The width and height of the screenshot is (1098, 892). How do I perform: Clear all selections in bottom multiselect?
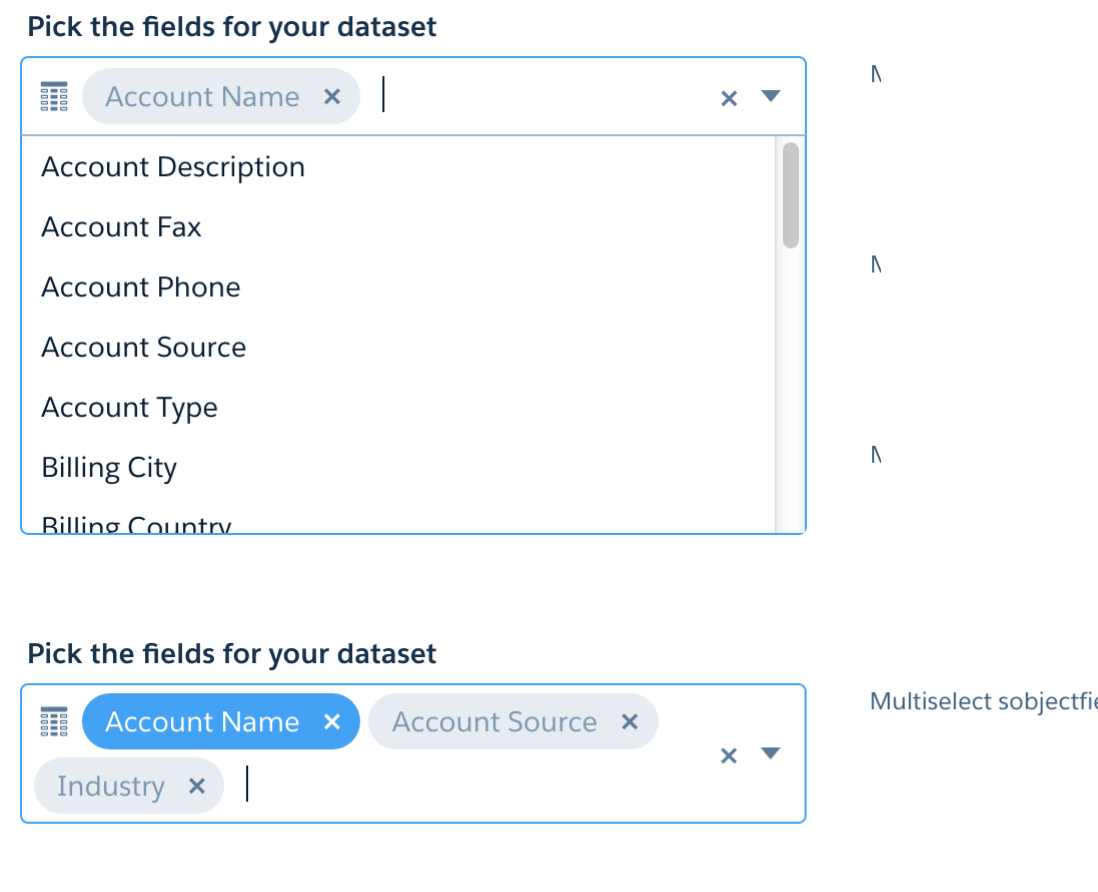[x=729, y=756]
